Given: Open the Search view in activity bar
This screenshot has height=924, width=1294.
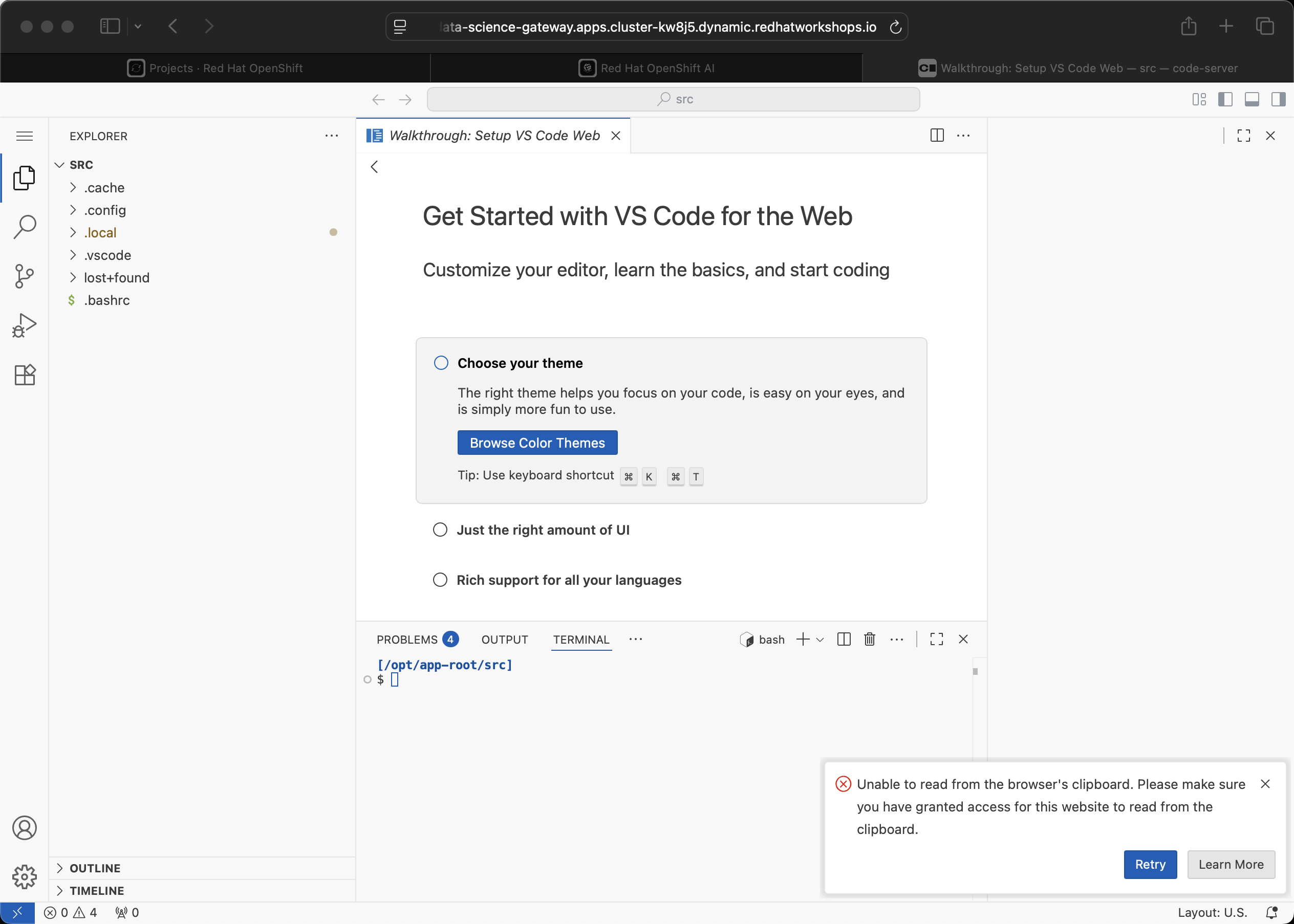Looking at the screenshot, I should pyautogui.click(x=25, y=227).
